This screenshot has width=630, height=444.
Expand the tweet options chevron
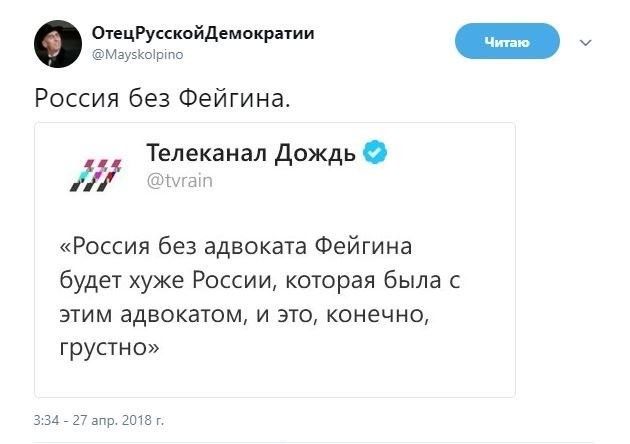[586, 42]
